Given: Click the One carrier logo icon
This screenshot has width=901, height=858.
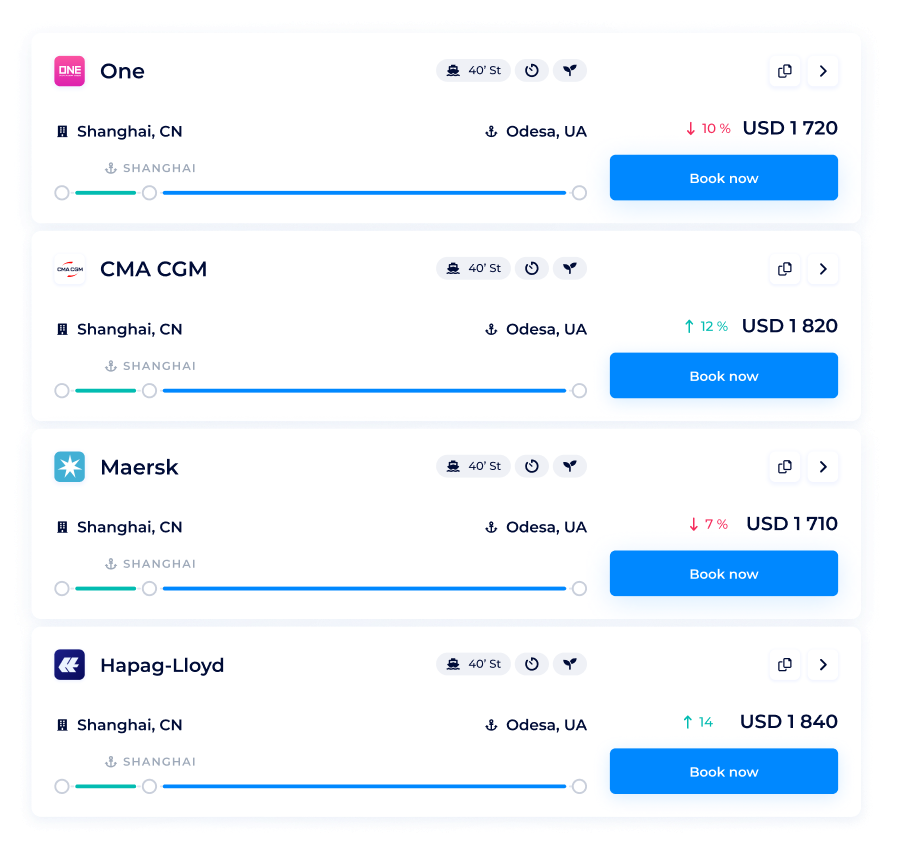Looking at the screenshot, I should click(69, 71).
